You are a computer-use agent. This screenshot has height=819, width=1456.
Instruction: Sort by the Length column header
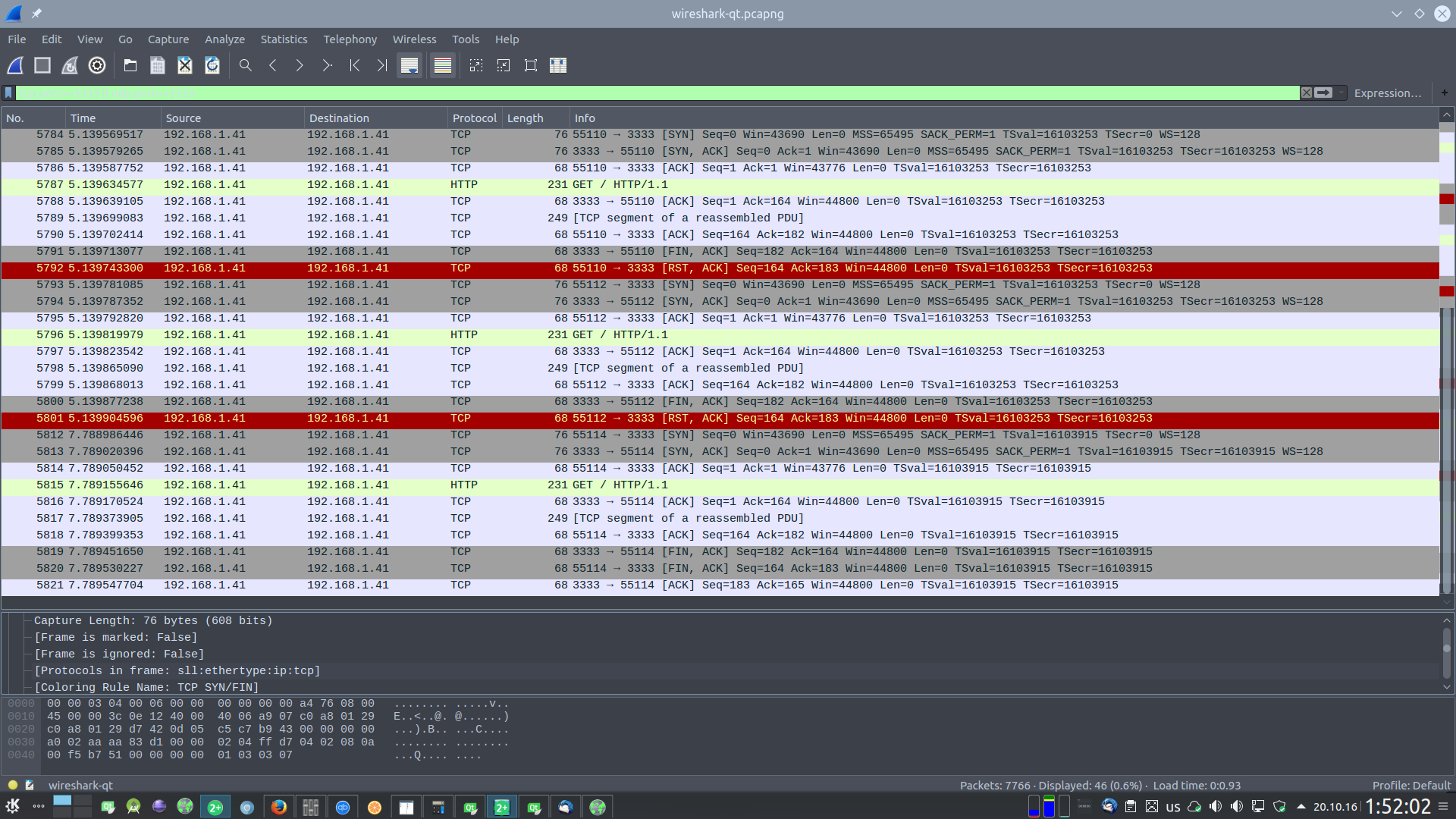tap(535, 118)
